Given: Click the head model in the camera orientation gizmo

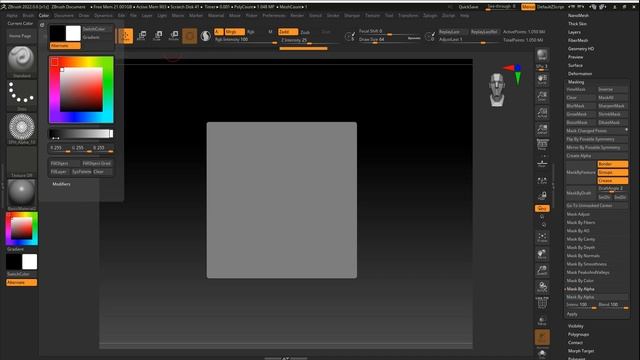Looking at the screenshot, I should pyautogui.click(x=497, y=90).
